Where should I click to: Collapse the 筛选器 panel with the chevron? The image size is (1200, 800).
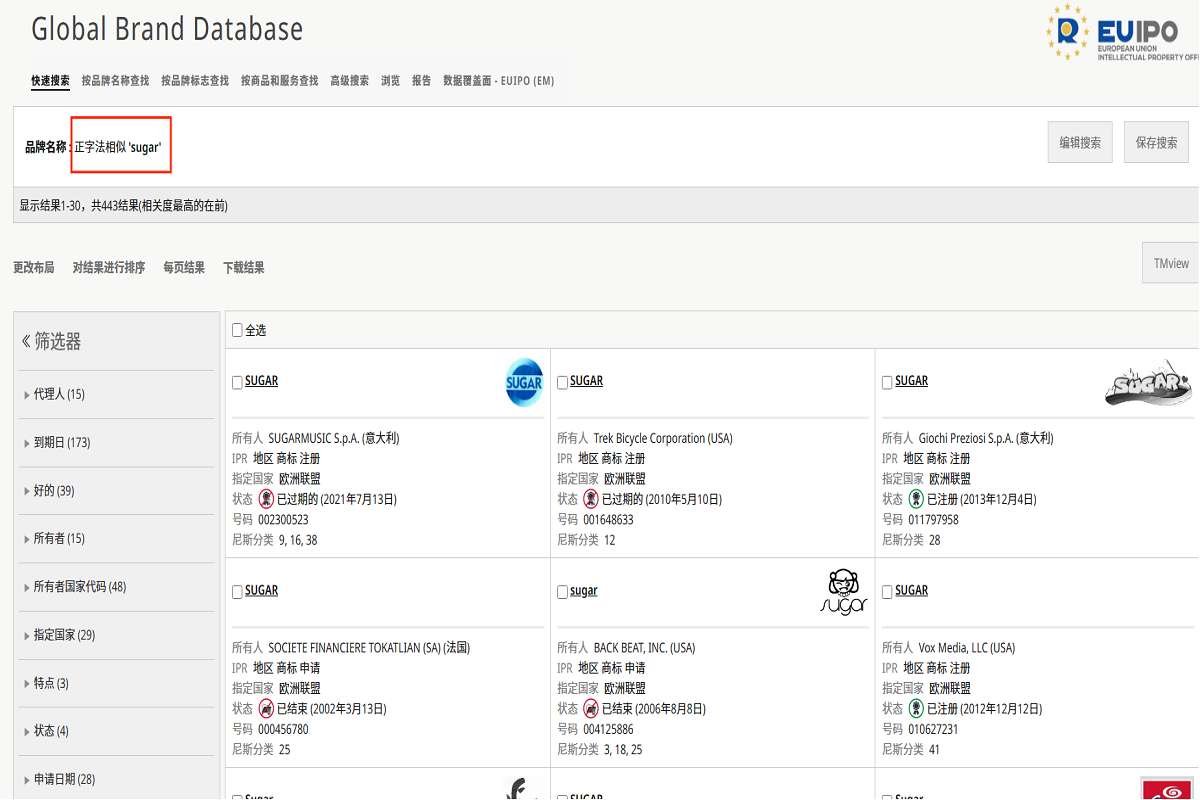26,341
